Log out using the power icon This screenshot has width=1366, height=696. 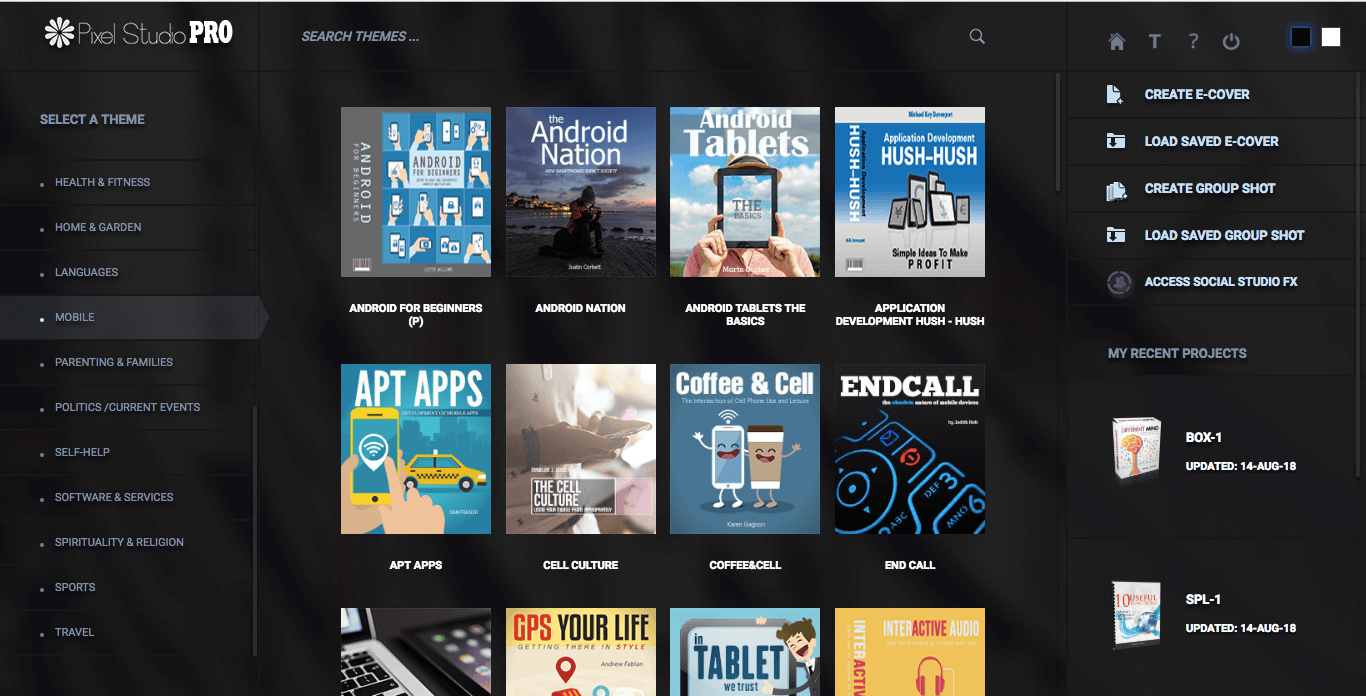click(x=1231, y=41)
